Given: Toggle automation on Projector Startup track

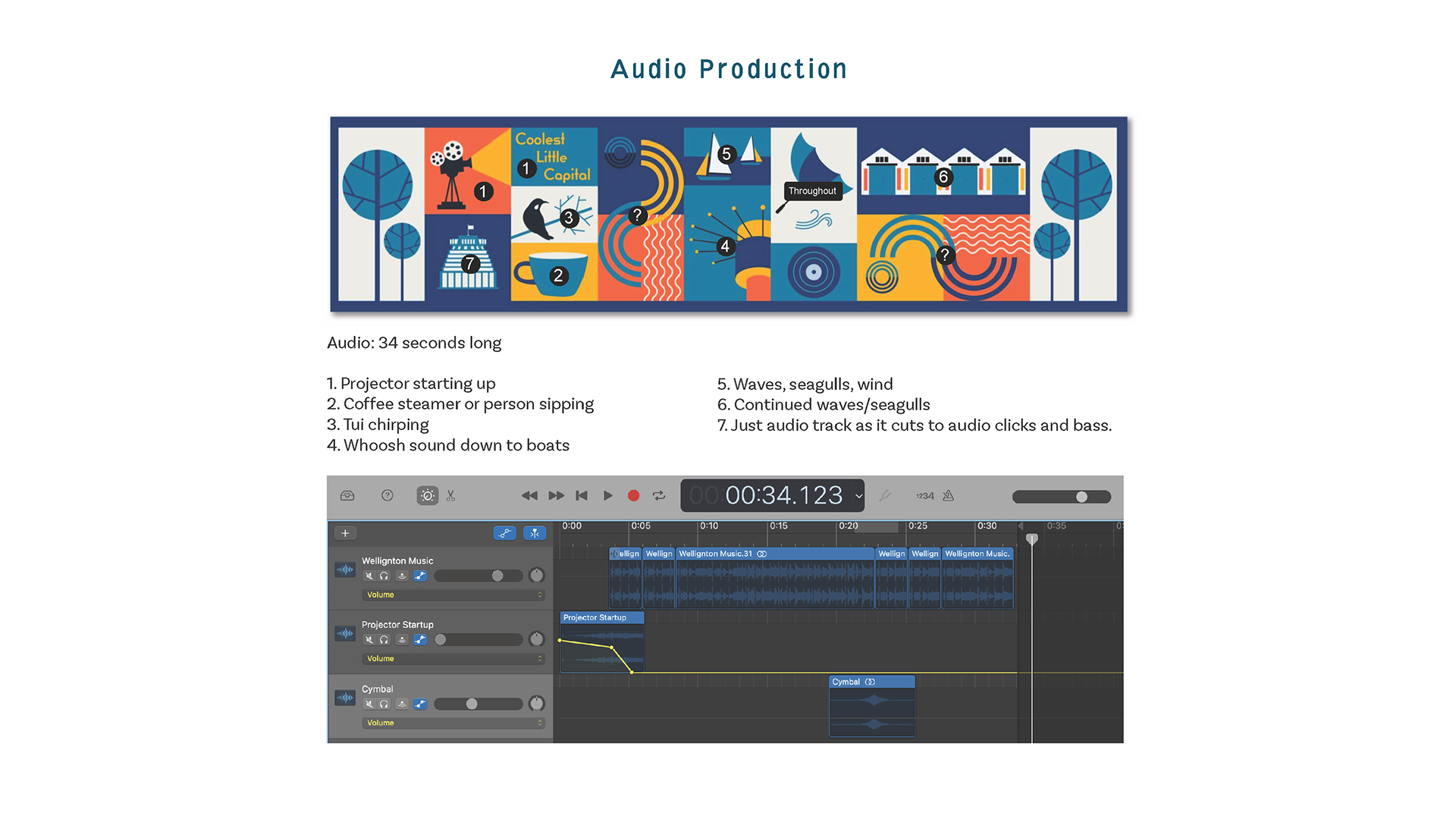Looking at the screenshot, I should pos(420,640).
